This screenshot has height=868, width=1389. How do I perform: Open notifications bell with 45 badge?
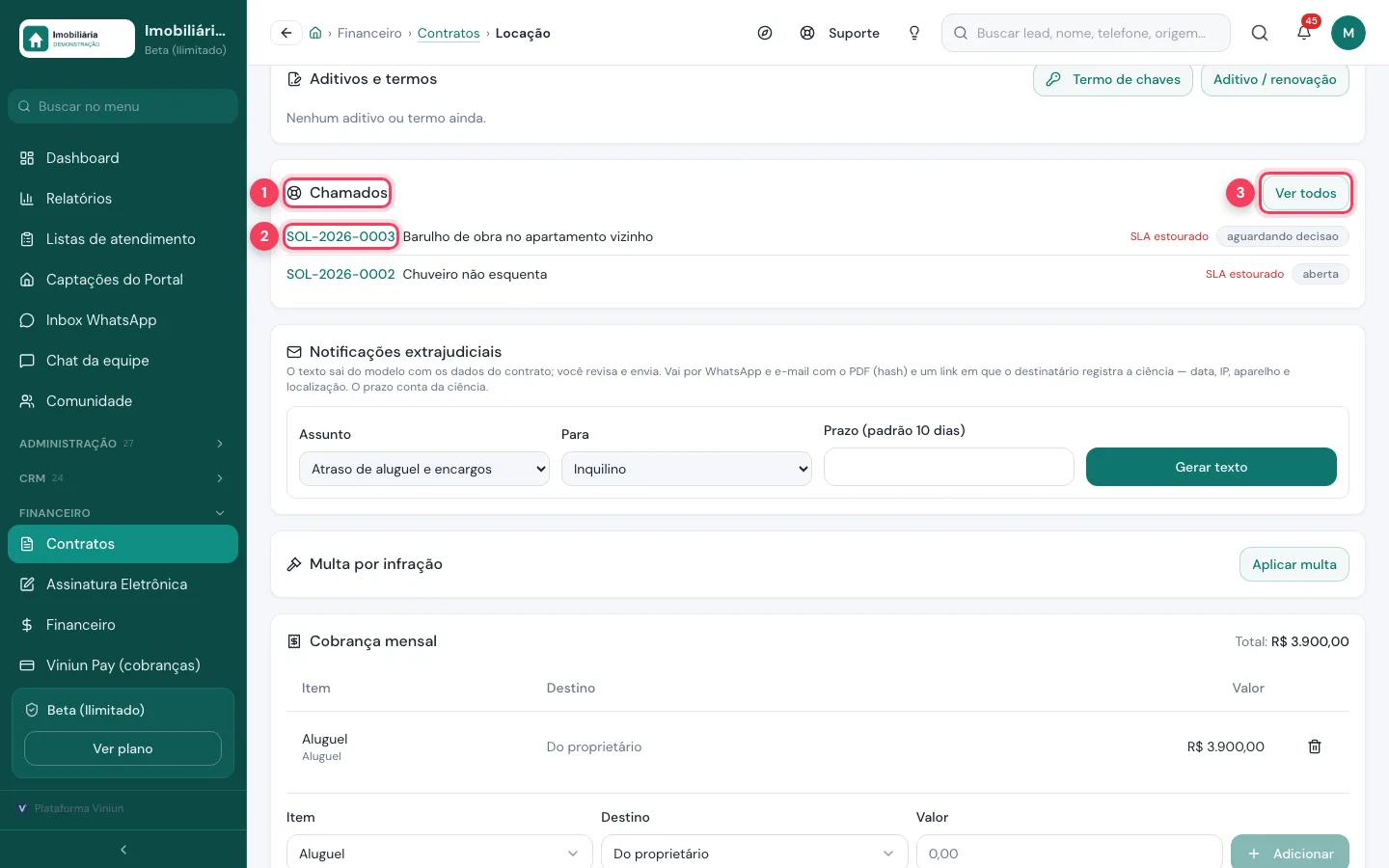pyautogui.click(x=1304, y=32)
